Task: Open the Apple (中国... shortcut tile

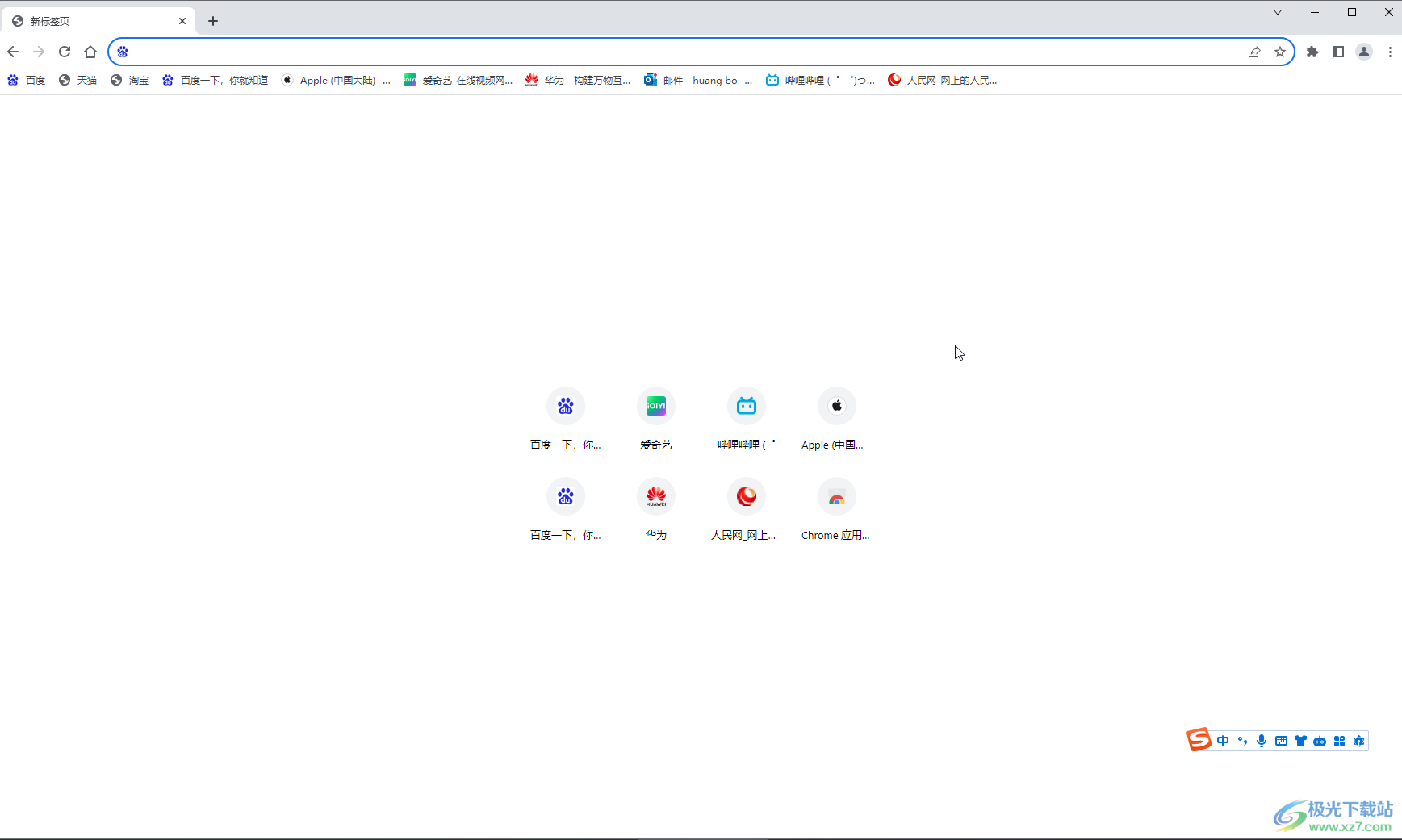Action: click(x=837, y=419)
